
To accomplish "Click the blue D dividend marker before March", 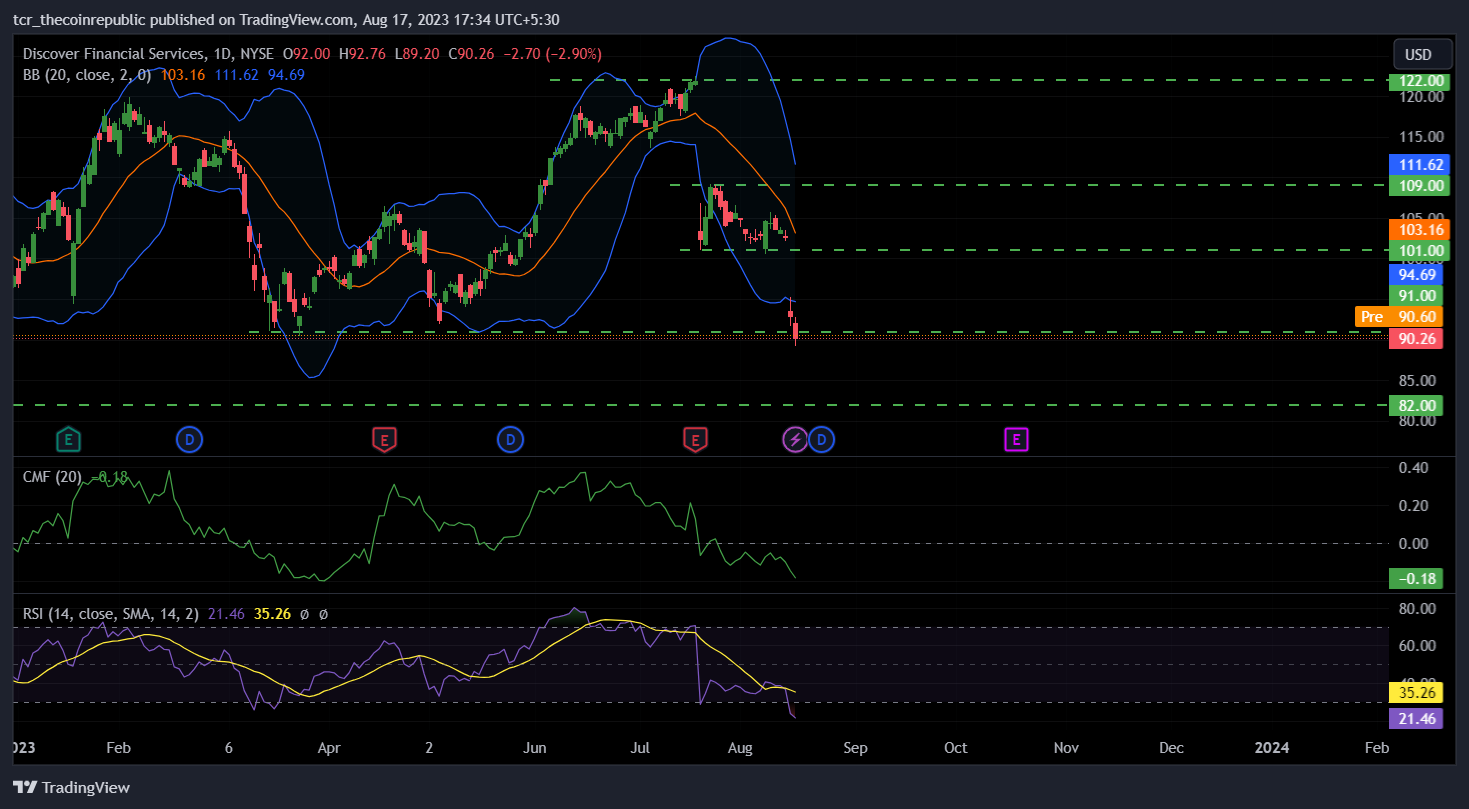I will click(189, 438).
